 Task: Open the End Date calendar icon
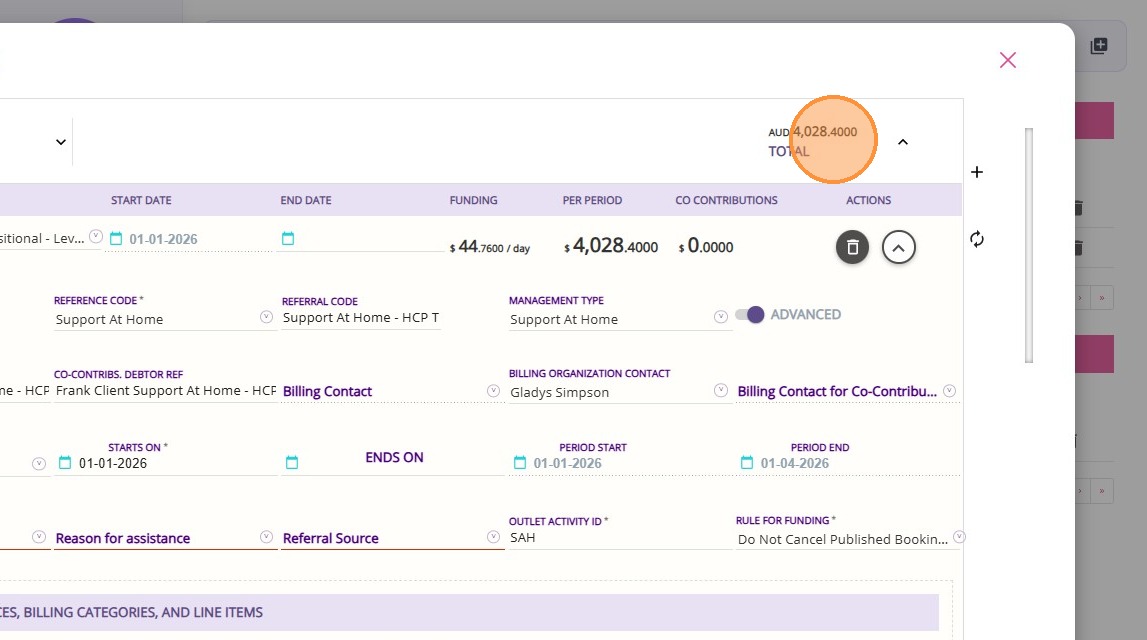click(x=288, y=239)
